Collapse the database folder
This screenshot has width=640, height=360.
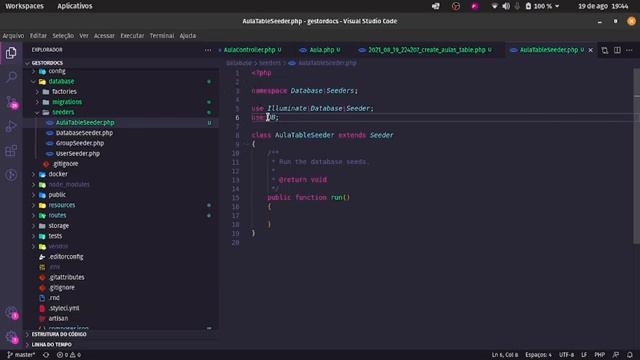(34, 82)
